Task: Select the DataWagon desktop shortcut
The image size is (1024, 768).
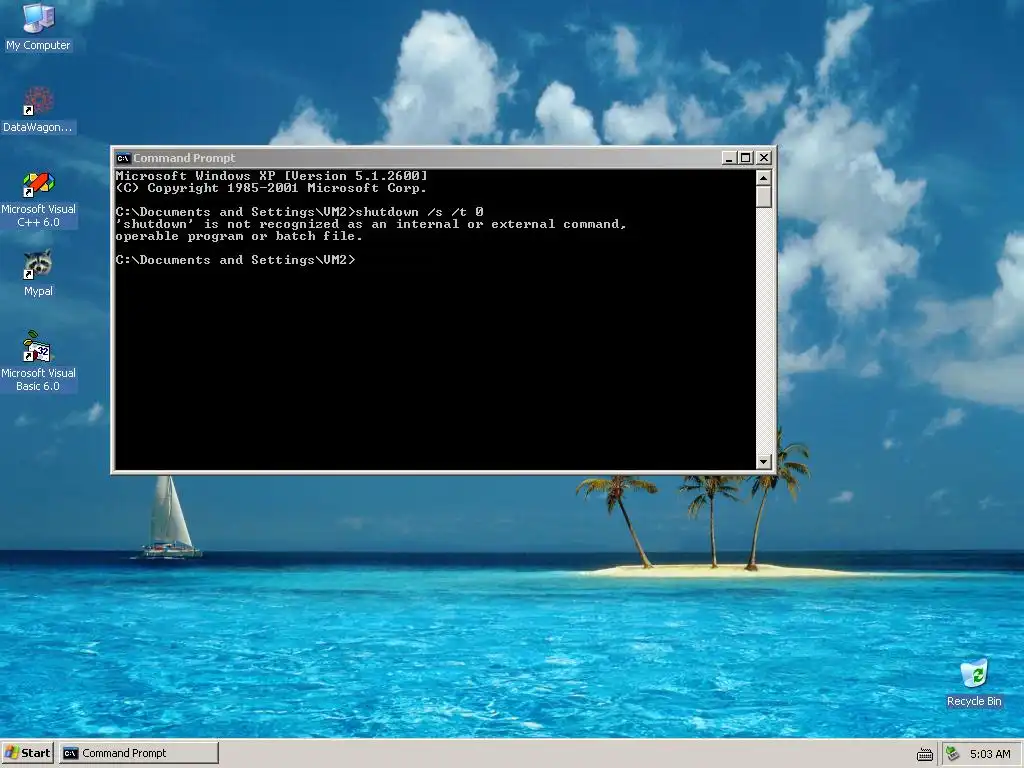Action: click(x=38, y=110)
